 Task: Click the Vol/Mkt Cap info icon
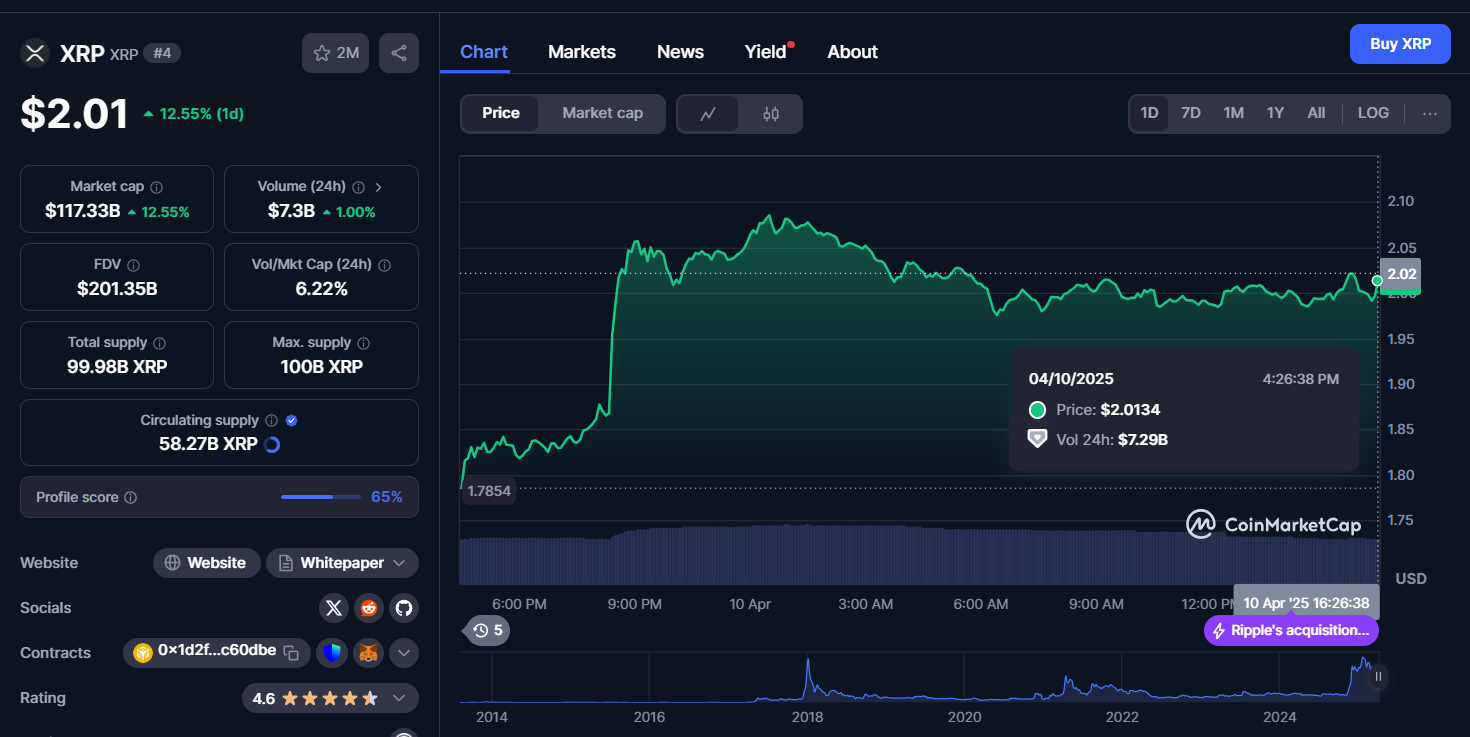coord(384,265)
